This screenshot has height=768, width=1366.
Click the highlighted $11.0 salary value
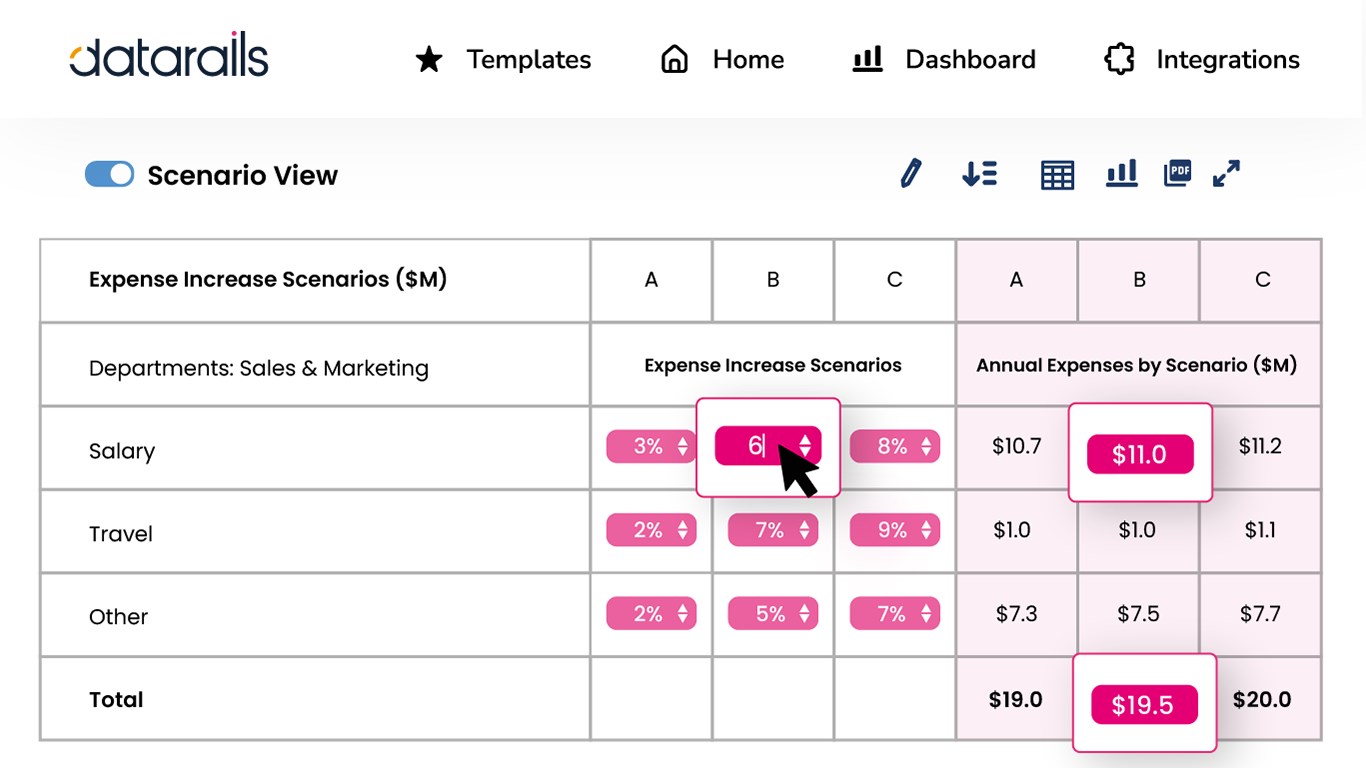point(1140,454)
